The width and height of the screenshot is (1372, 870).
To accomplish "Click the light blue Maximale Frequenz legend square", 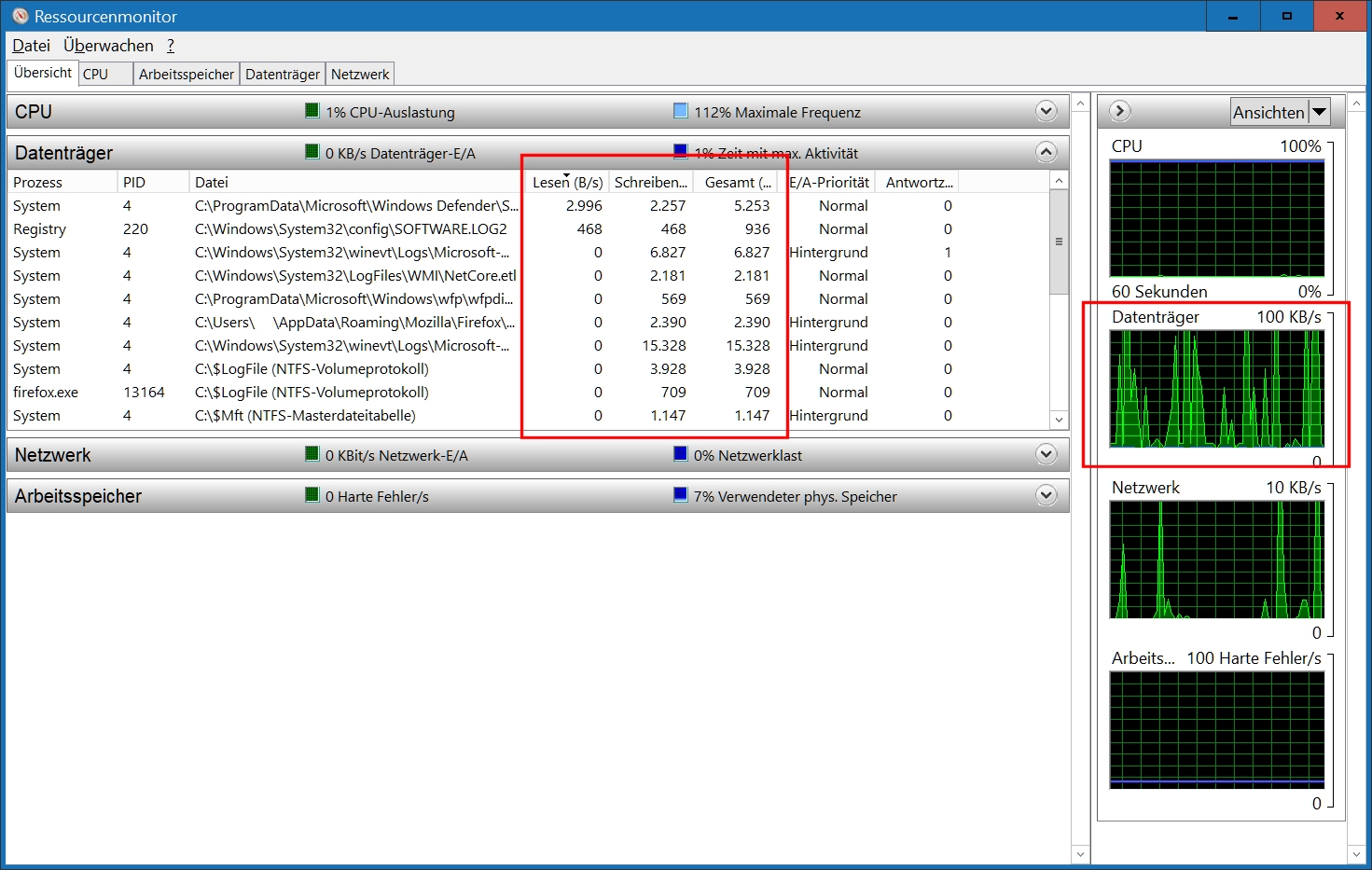I will coord(681,111).
